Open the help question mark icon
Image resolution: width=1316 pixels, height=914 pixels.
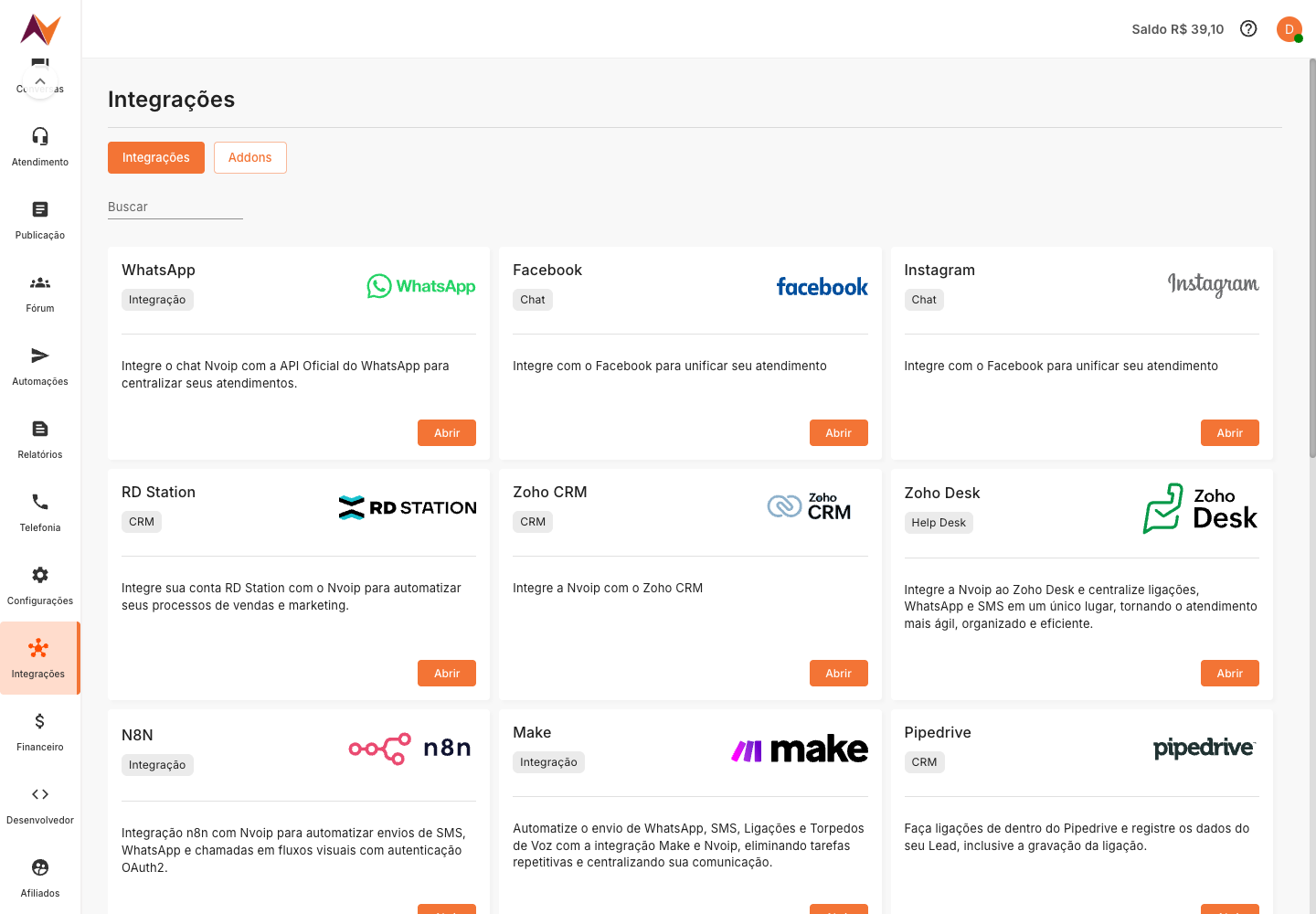(1248, 28)
